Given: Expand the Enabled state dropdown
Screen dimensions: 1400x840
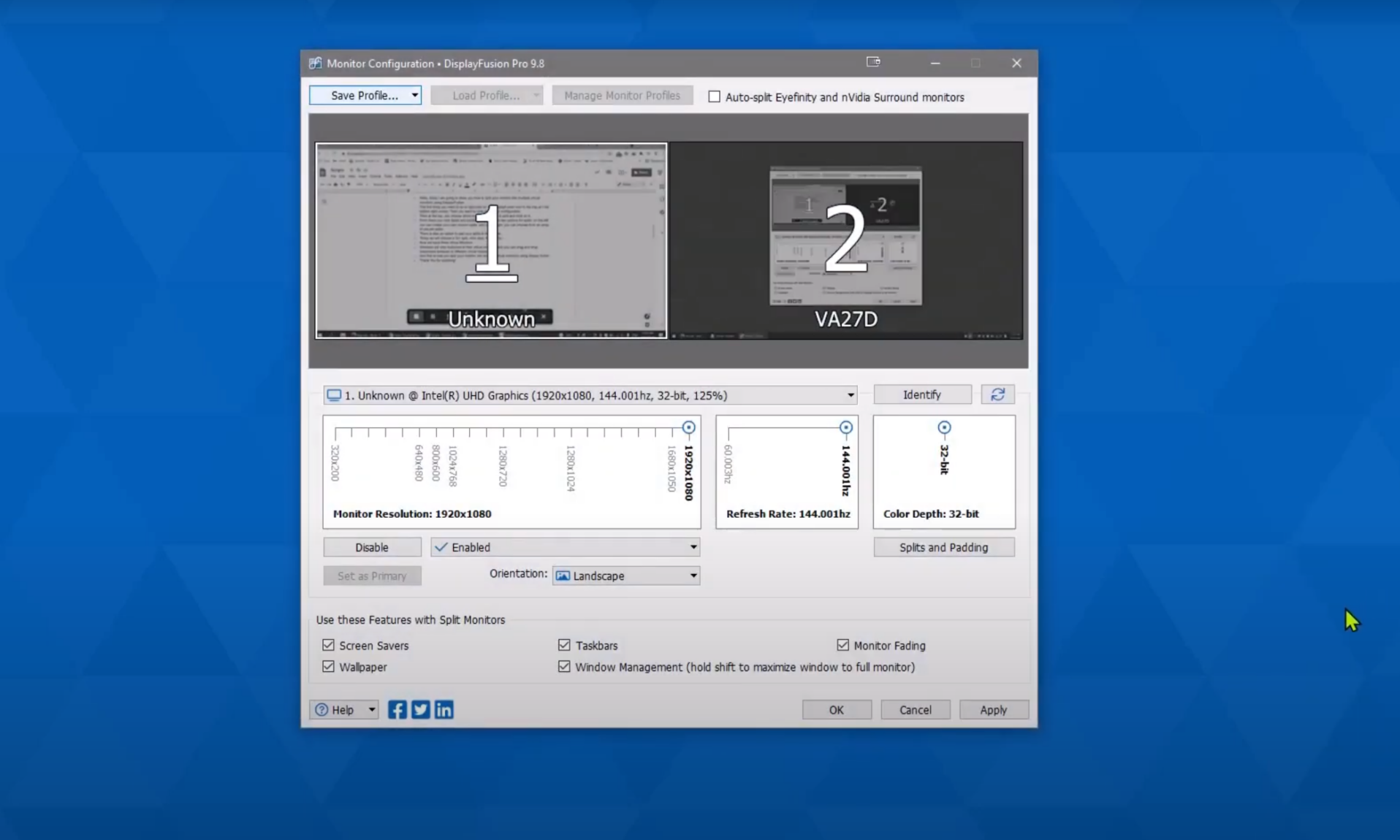Looking at the screenshot, I should pos(693,547).
